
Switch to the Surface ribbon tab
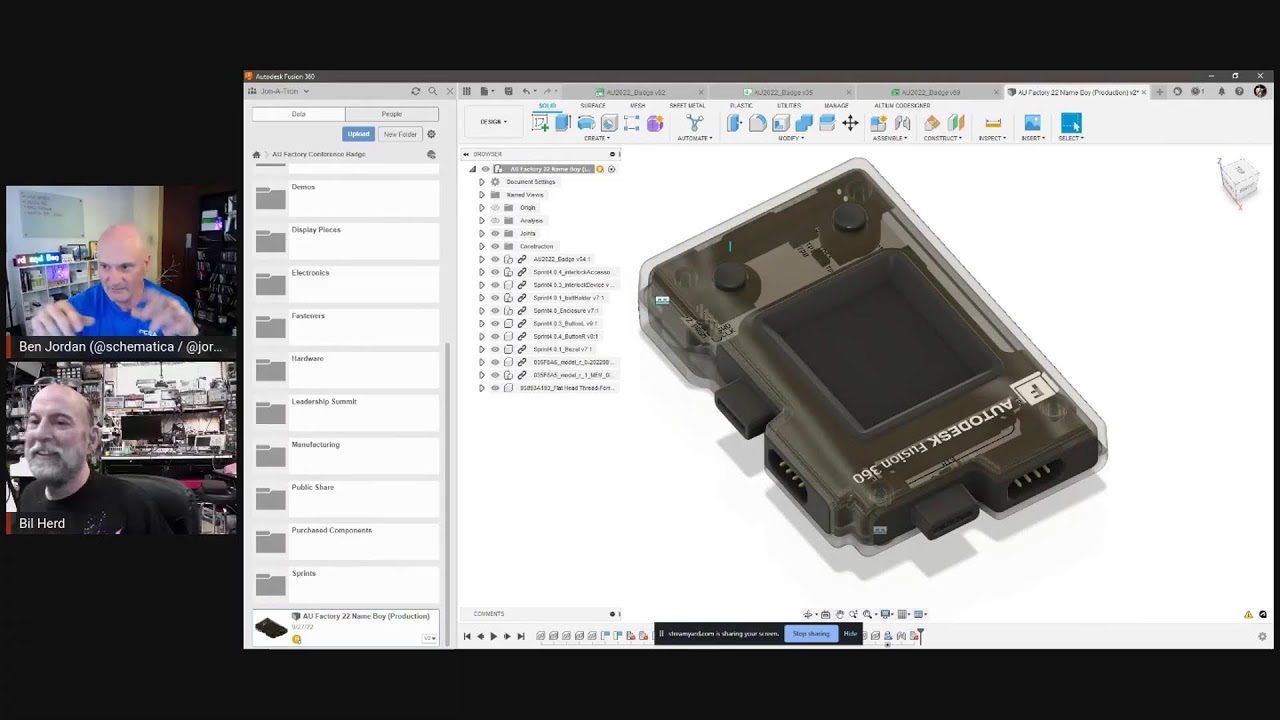(x=593, y=105)
